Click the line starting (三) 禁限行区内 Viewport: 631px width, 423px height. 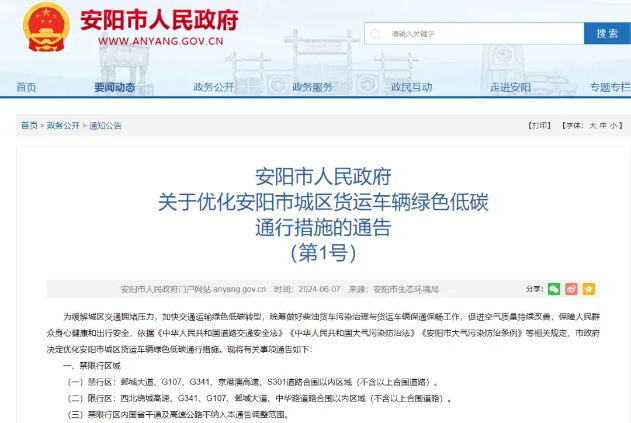178,415
